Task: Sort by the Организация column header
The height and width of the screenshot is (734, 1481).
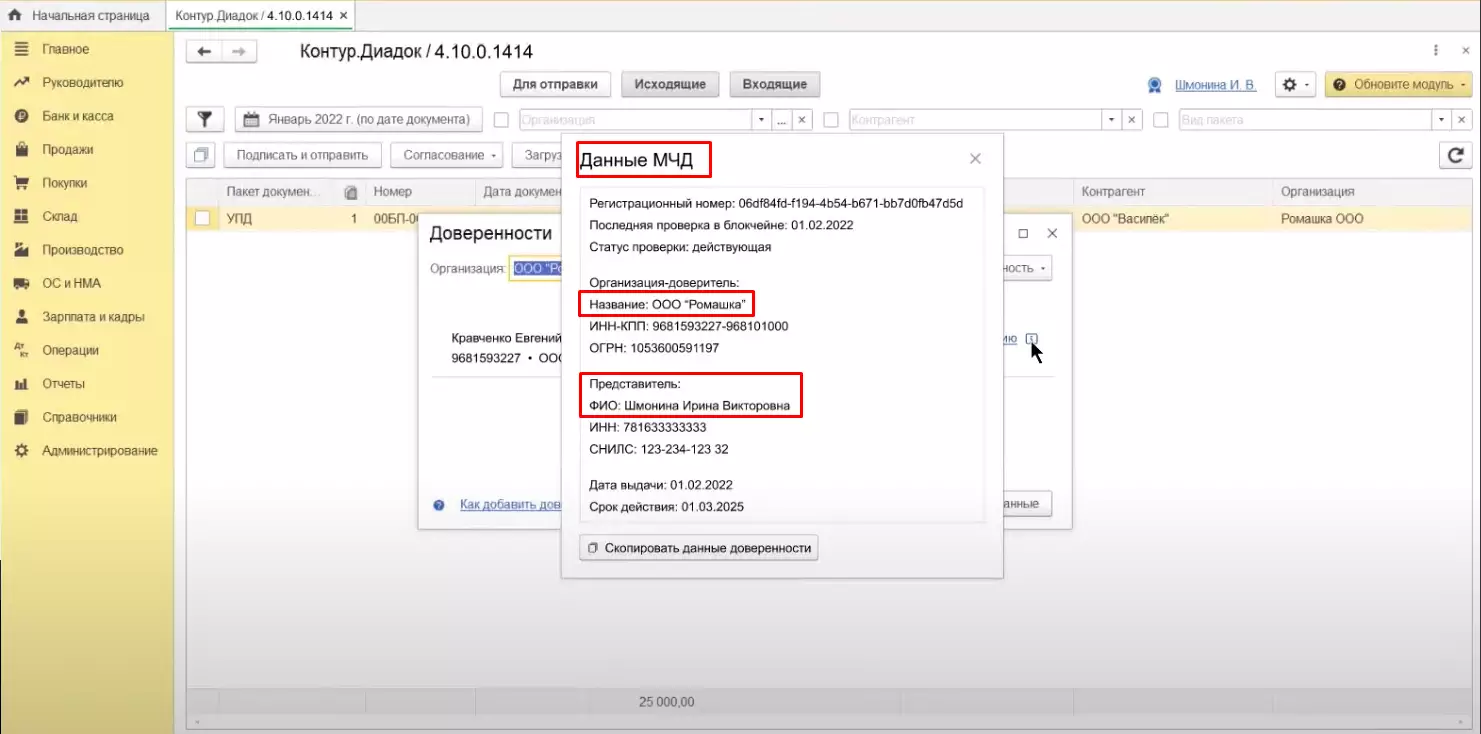Action: pyautogui.click(x=1374, y=192)
